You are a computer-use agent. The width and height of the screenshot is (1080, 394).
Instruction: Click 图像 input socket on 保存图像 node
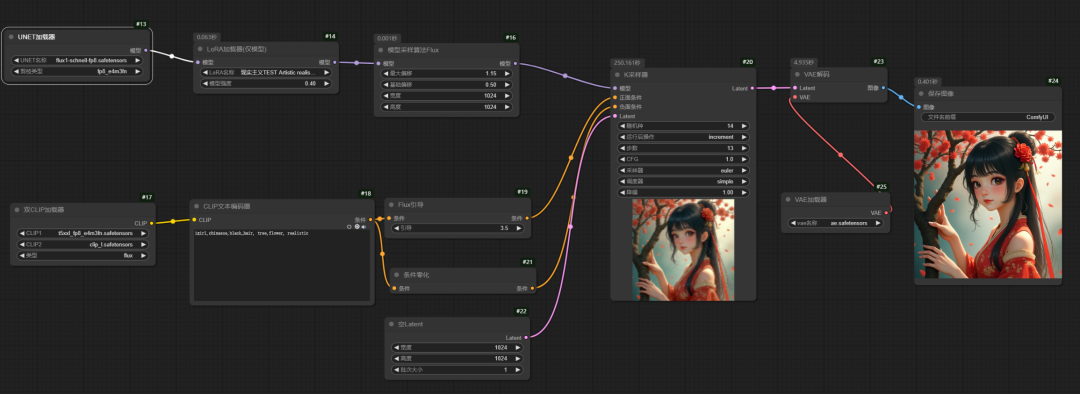click(919, 107)
